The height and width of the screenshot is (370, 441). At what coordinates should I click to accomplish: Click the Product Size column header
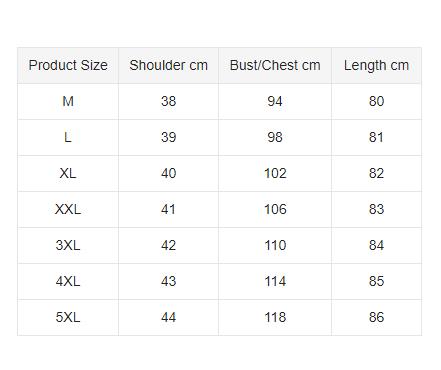click(68, 65)
